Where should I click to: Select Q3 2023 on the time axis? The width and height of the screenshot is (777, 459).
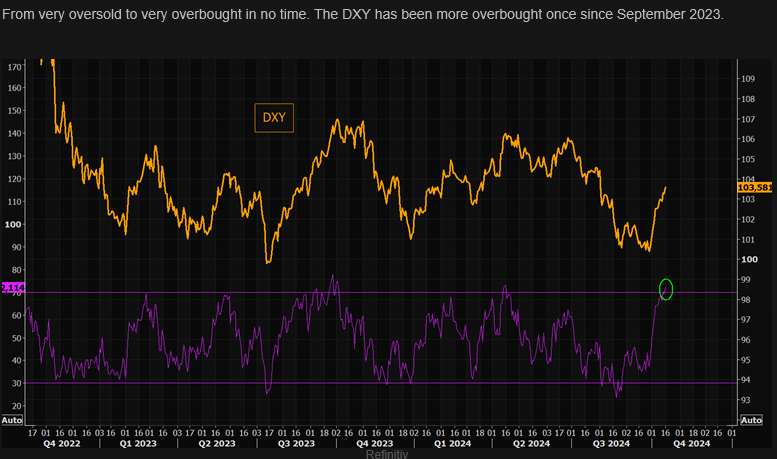296,441
